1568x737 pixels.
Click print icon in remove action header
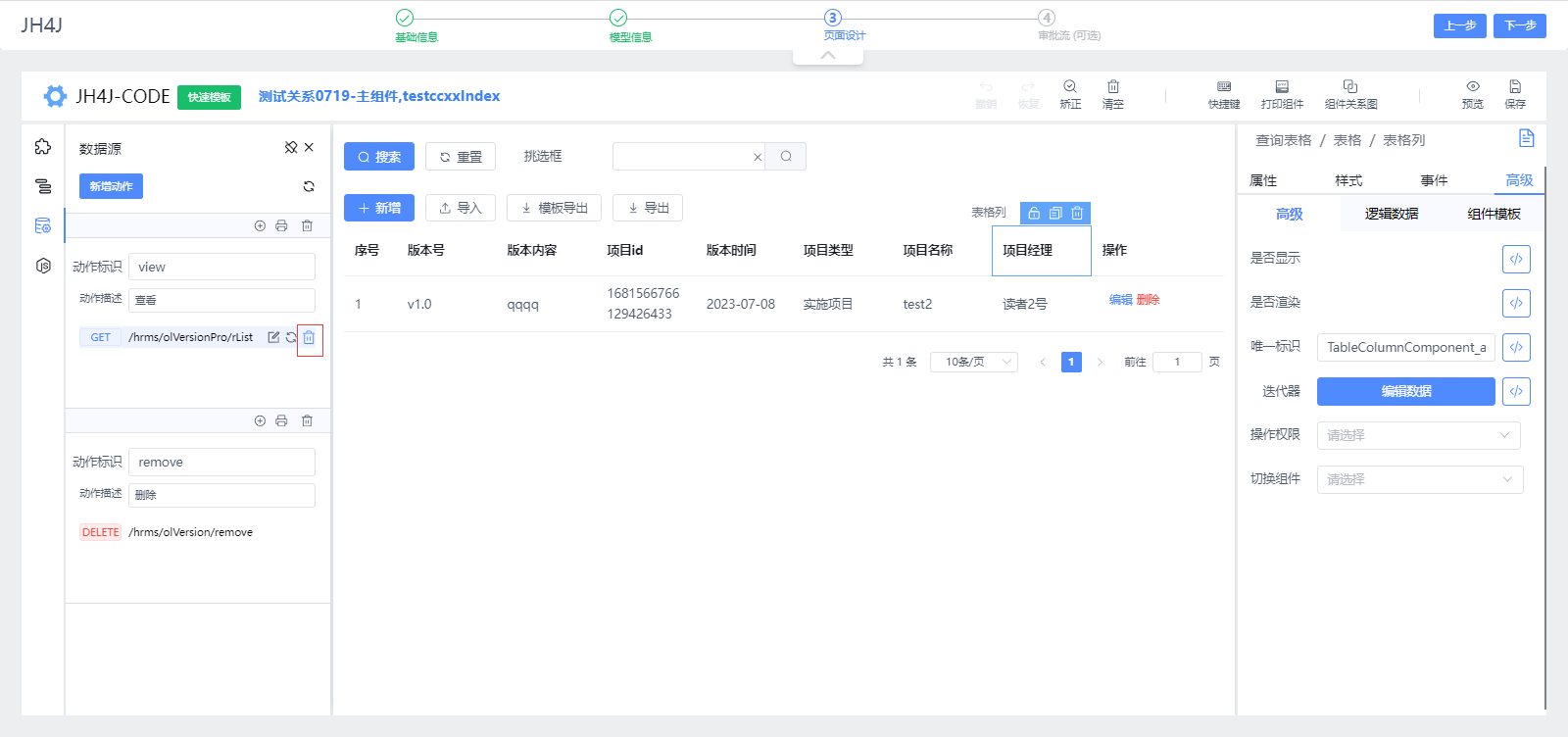click(281, 420)
